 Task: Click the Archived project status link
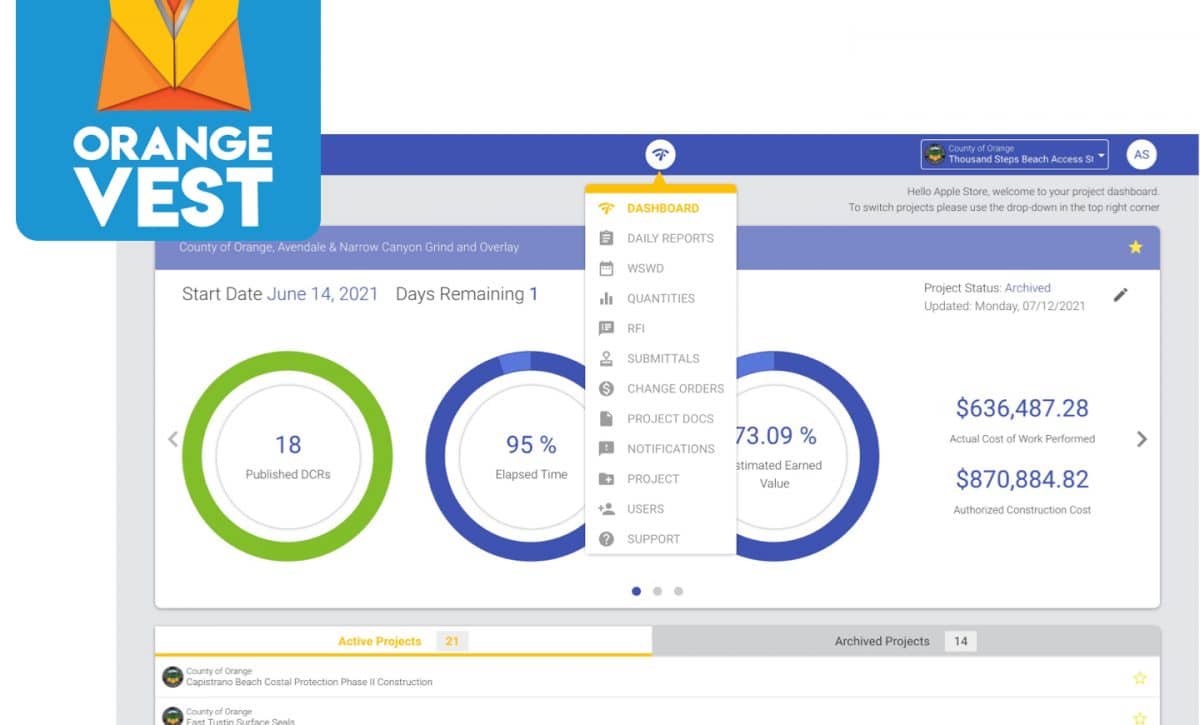coord(1027,288)
